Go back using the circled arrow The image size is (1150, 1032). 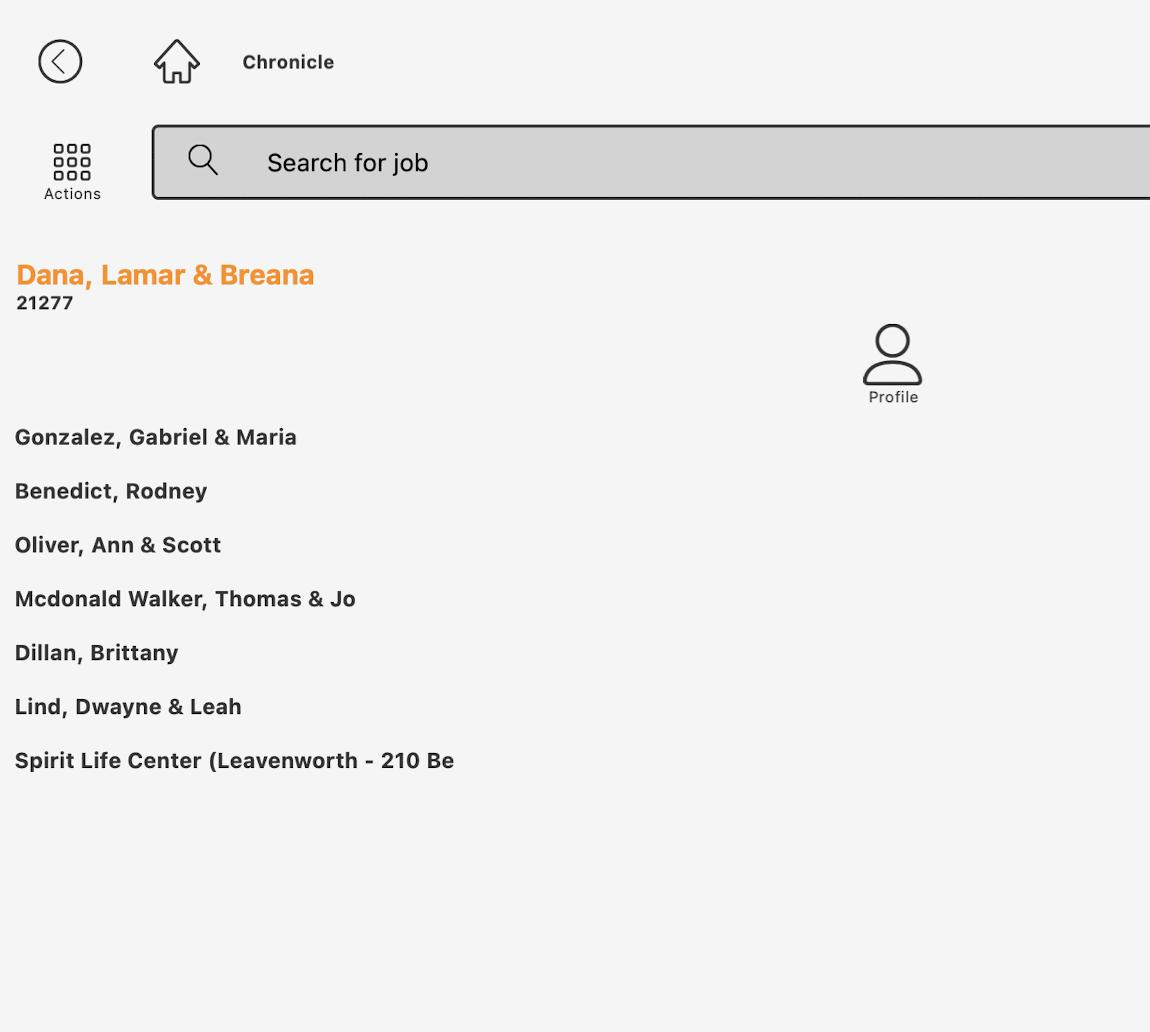(x=60, y=62)
